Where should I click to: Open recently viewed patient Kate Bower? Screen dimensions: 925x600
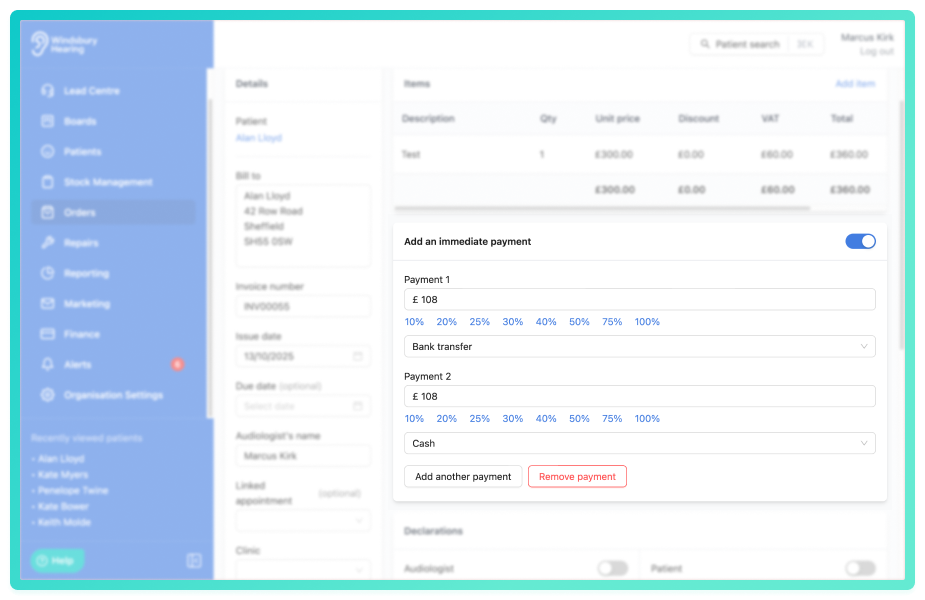click(63, 506)
